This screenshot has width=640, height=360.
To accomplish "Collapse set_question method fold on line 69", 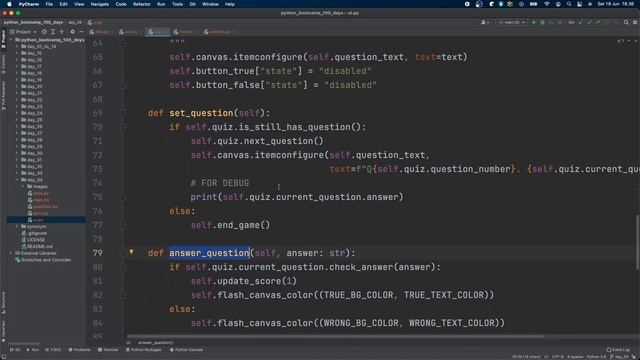I will click(123, 113).
